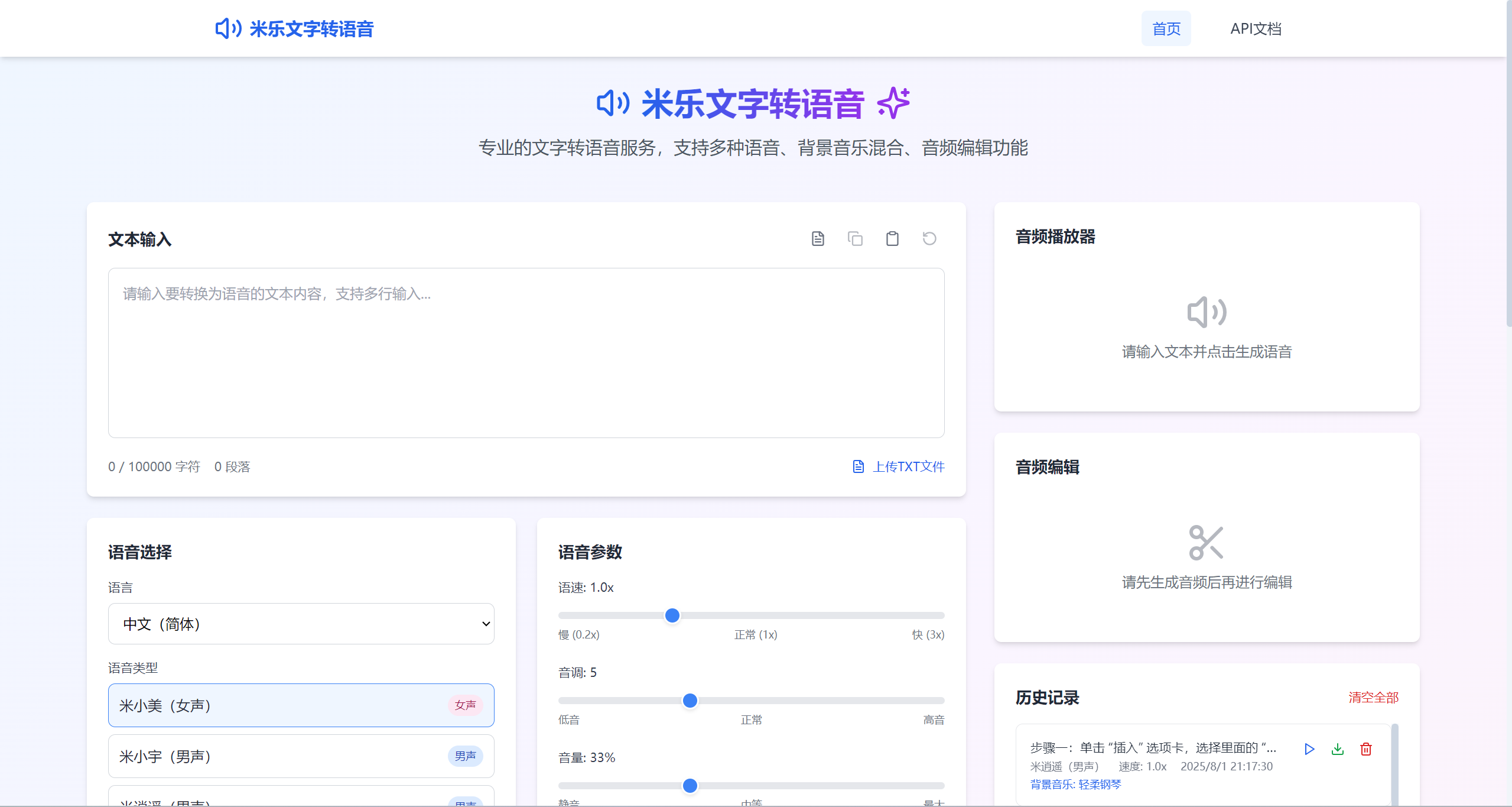
Task: Click the paste clipboard icon
Action: point(892,239)
